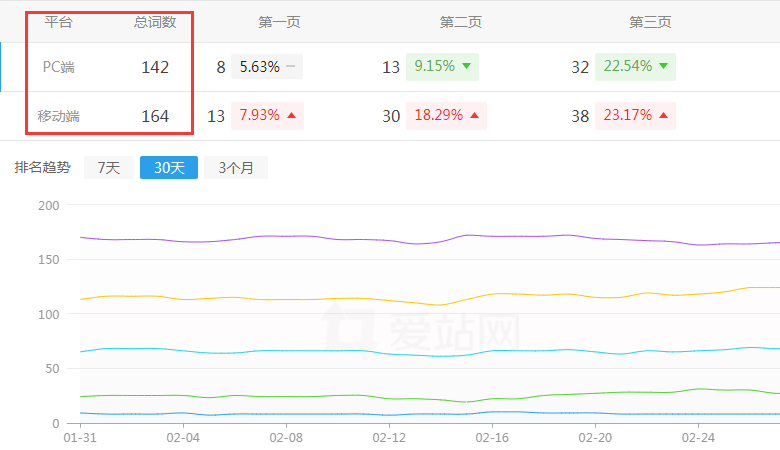The height and width of the screenshot is (450, 780).
Task: Click the green down arrow beside 9.15%
Action: coord(466,67)
